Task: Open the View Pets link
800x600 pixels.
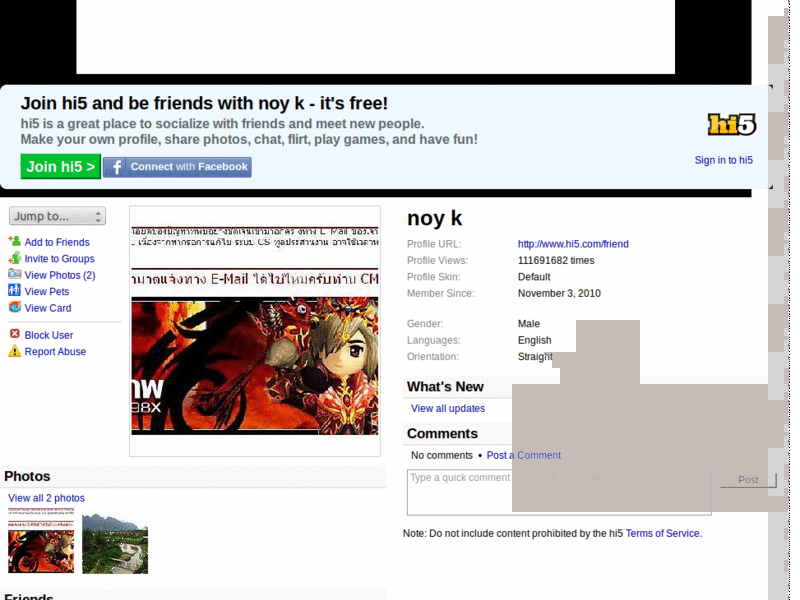Action: pos(47,291)
